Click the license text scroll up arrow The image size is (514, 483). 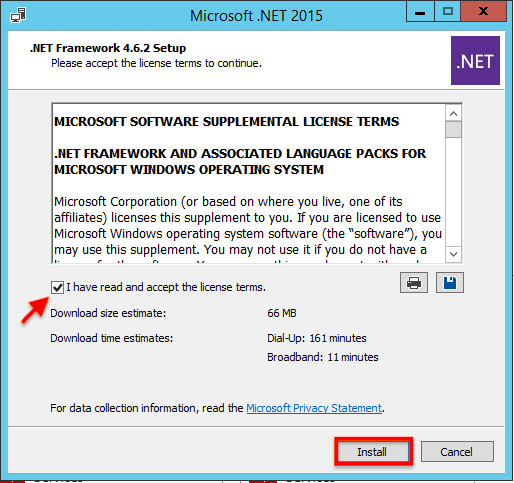tap(453, 114)
